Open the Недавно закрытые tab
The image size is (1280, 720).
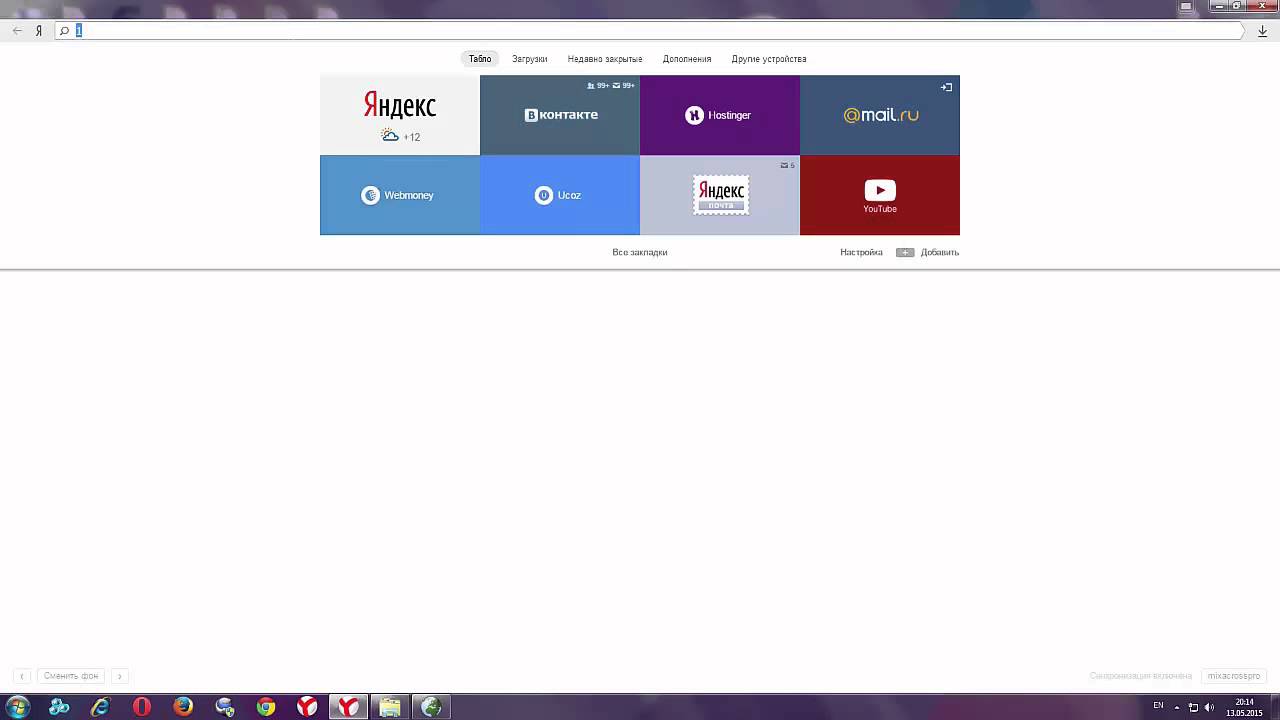pyautogui.click(x=605, y=59)
